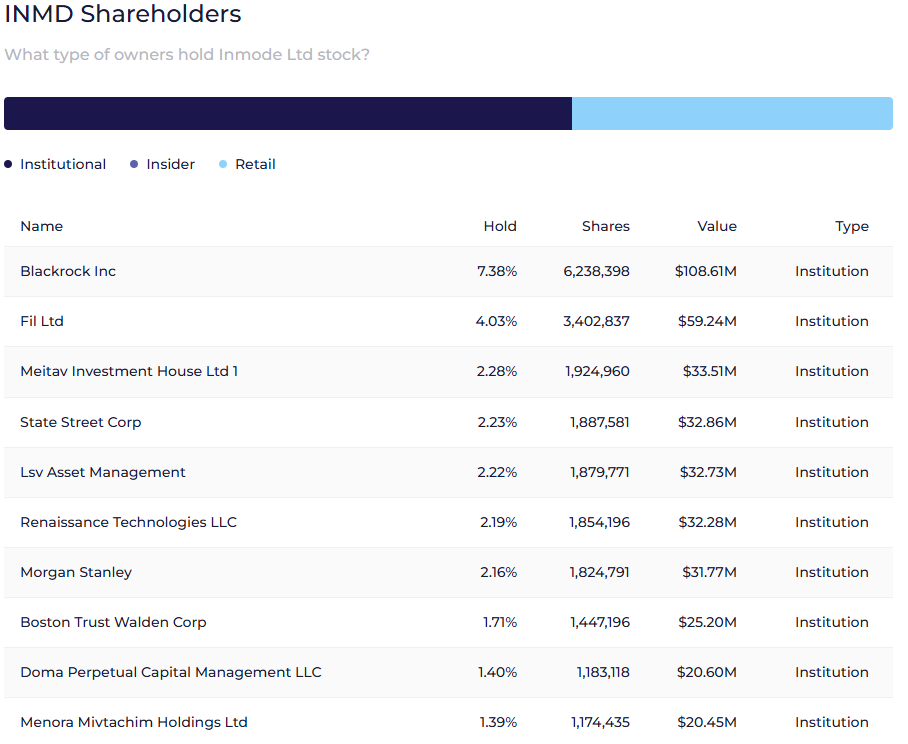Select Doma Perpetual Capital Management LLC

tap(171, 672)
